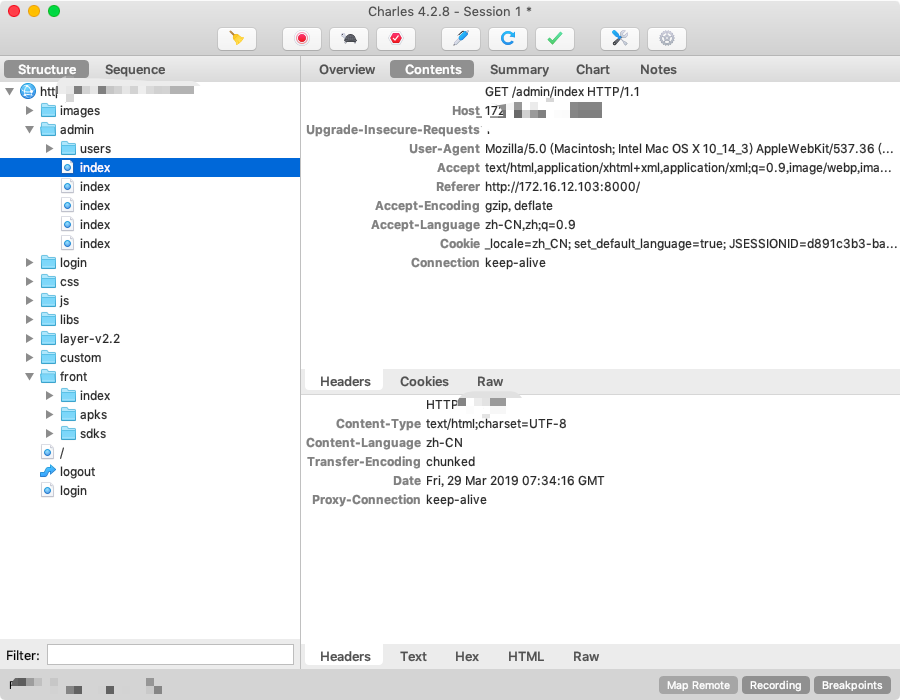
Task: Toggle the red Record button in toolbar
Action: click(302, 39)
